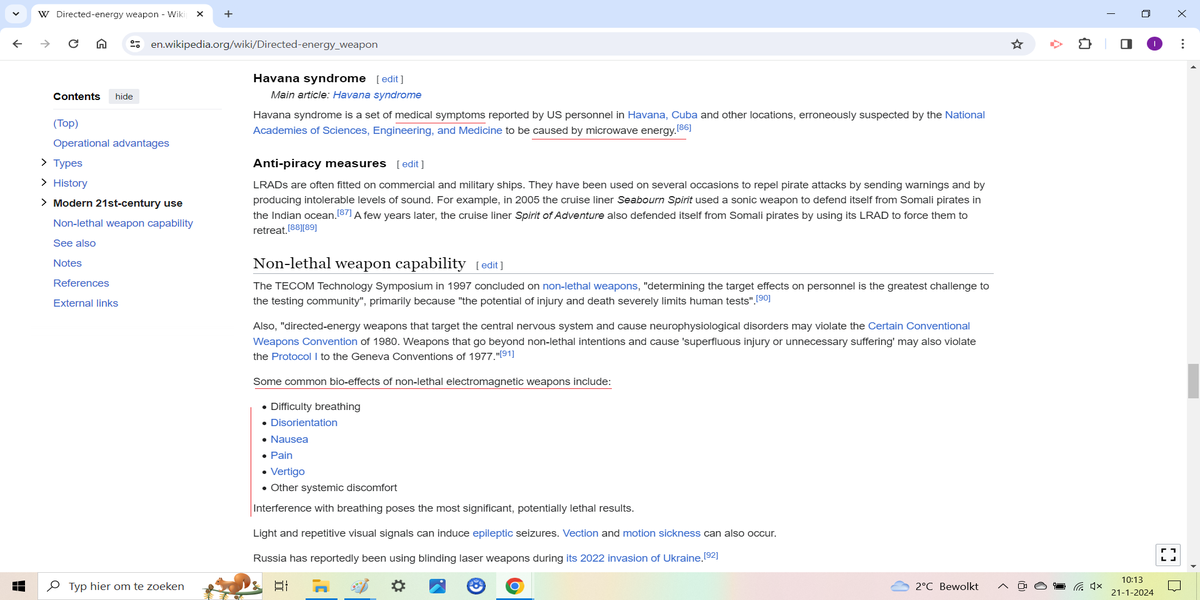
Task: Click the page vertical scrollbar thumb
Action: 1193,381
